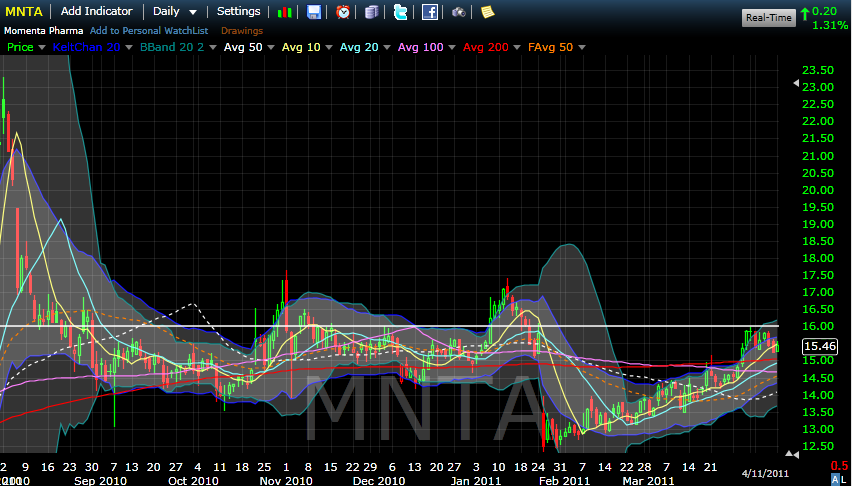Click the current price 15.46 marker
This screenshot has width=852, height=486.
(x=820, y=346)
